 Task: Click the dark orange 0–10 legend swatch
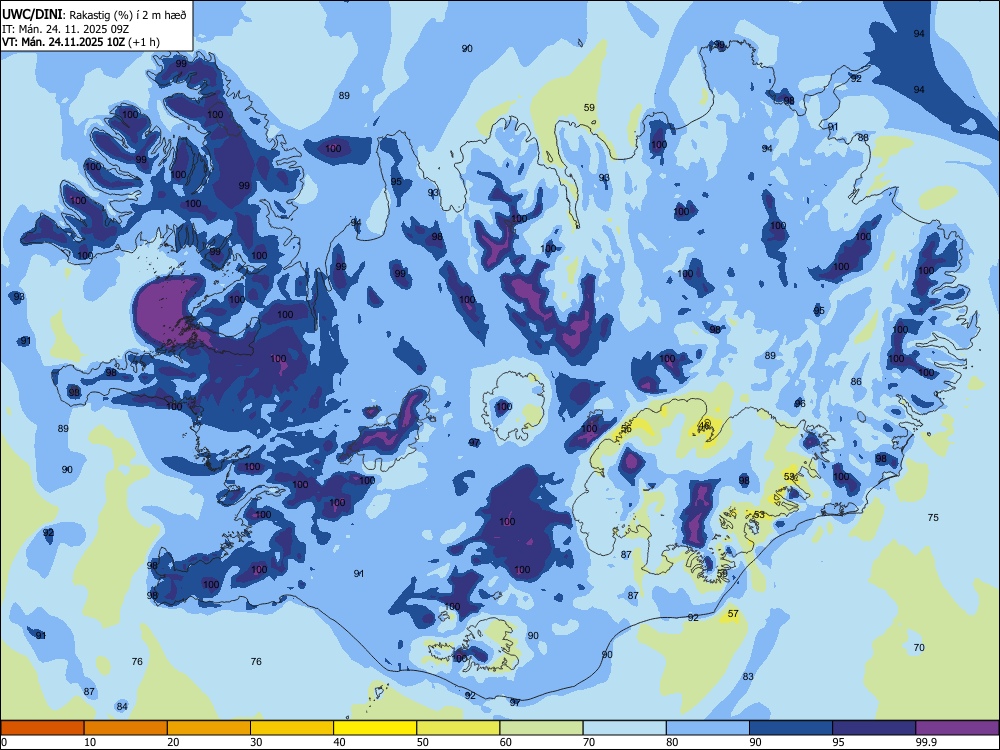[42, 728]
